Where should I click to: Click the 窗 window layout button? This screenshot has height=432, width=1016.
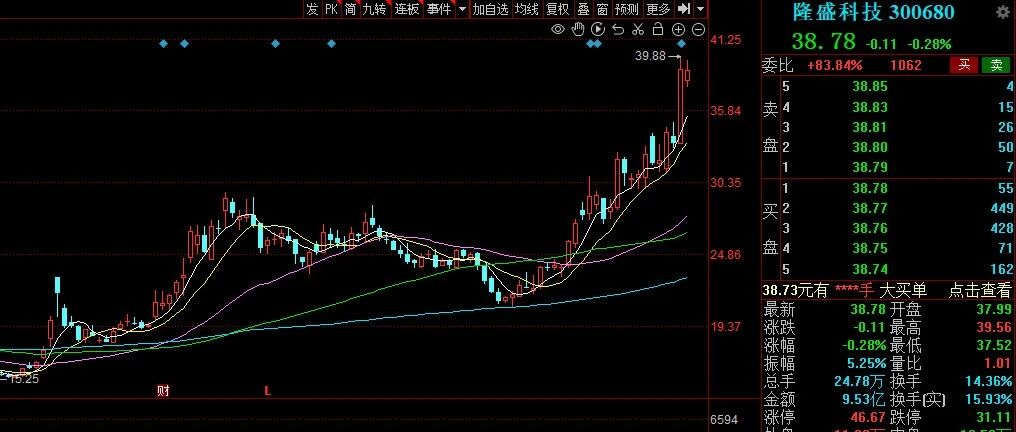point(603,9)
